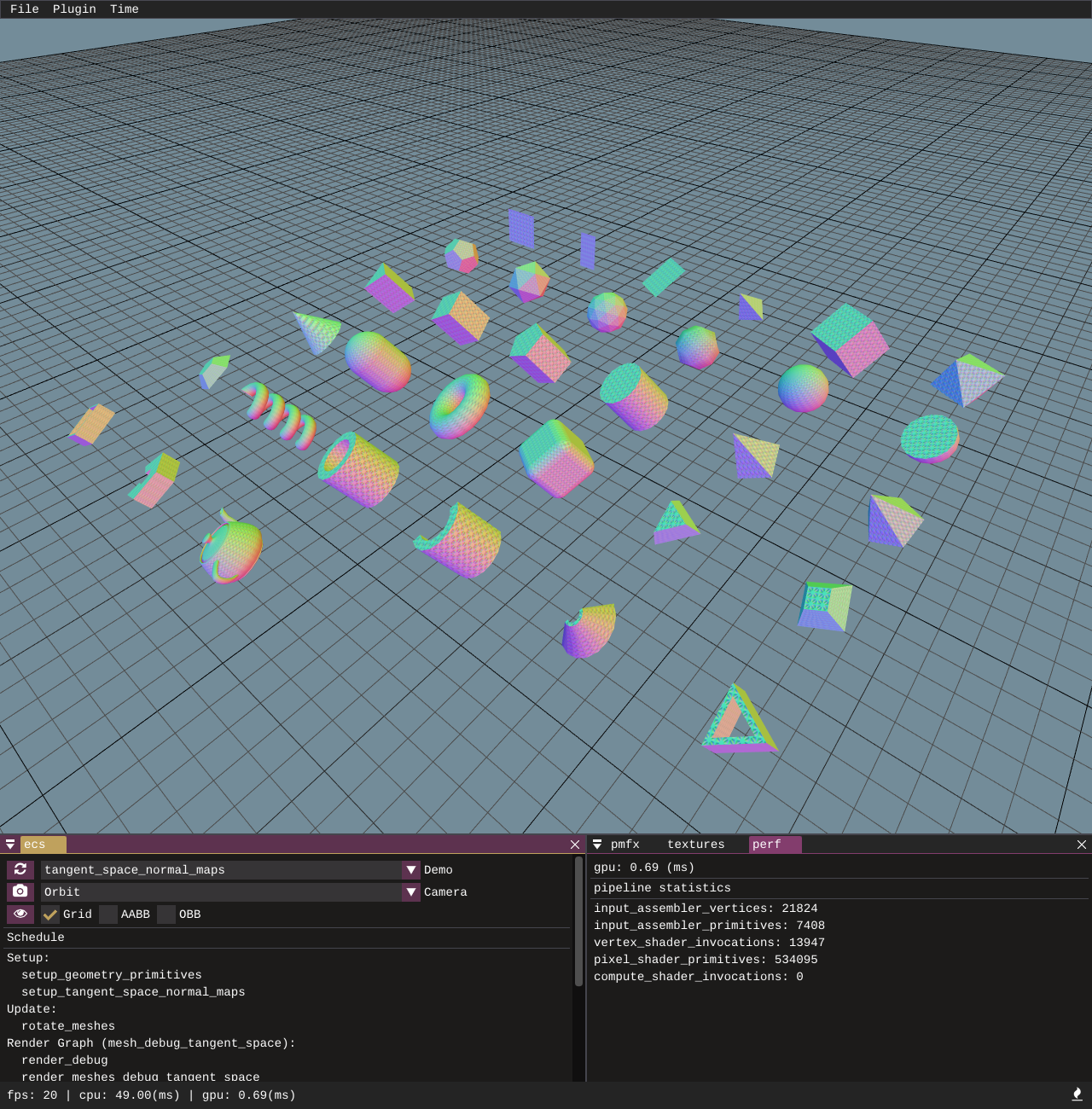This screenshot has width=1092, height=1109.
Task: Open the Plugin menu
Action: point(74,9)
